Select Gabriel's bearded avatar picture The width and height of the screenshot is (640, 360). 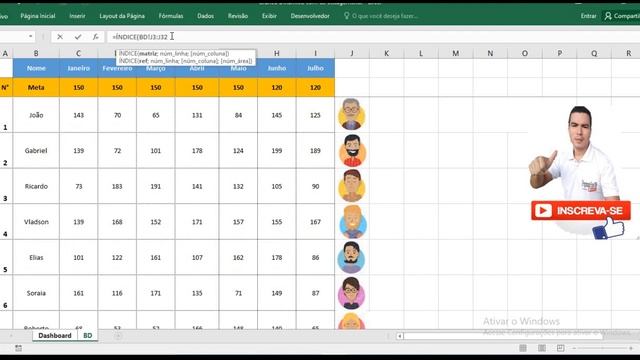tap(352, 151)
